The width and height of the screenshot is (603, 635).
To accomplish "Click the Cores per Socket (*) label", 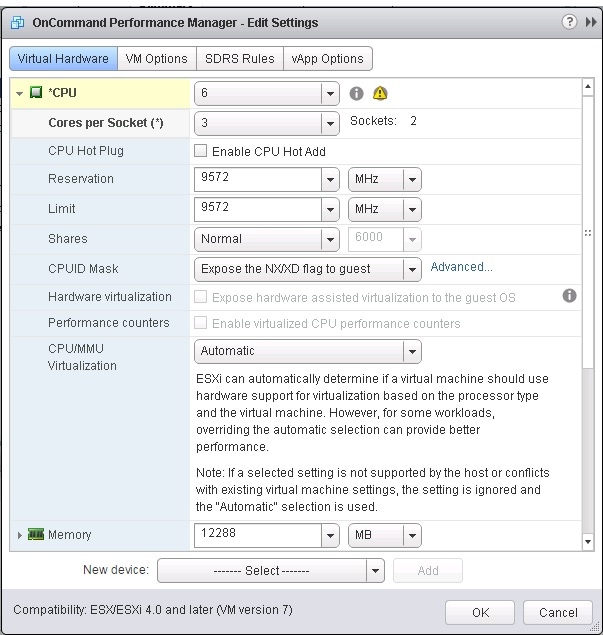I will pyautogui.click(x=106, y=123).
